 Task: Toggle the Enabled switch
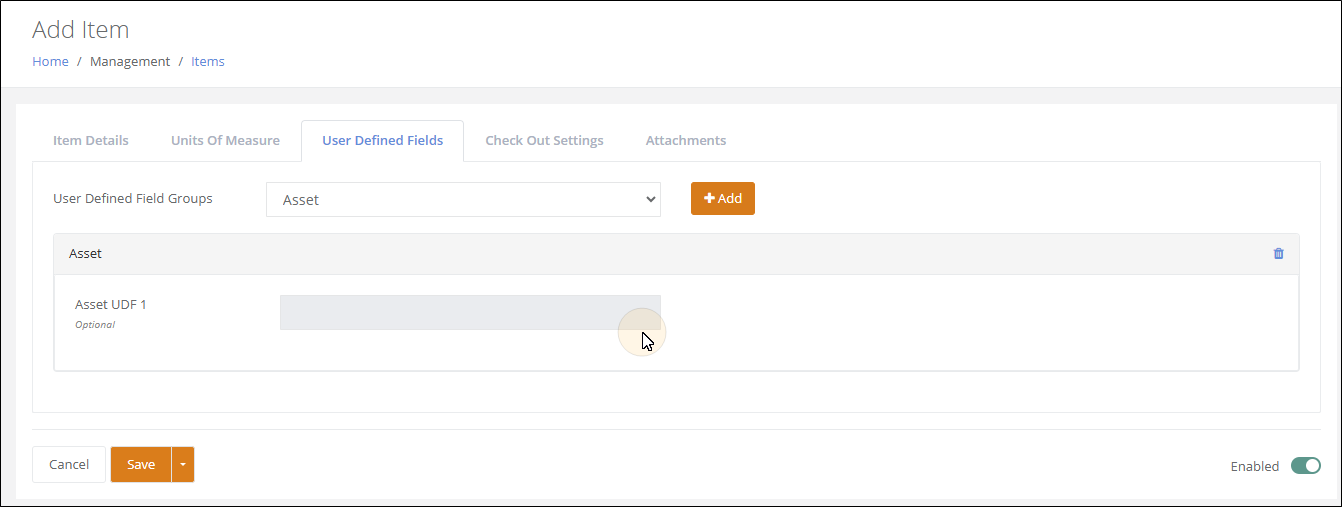1306,465
